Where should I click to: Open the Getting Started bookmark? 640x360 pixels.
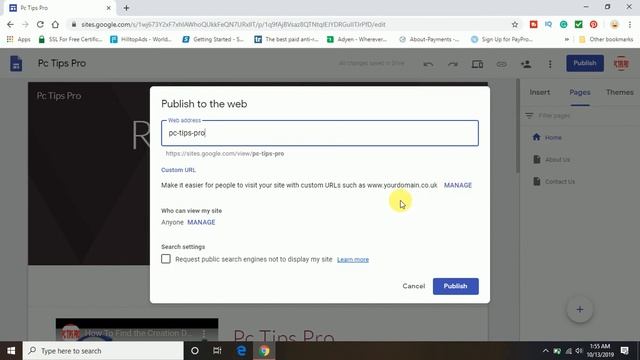(213, 39)
